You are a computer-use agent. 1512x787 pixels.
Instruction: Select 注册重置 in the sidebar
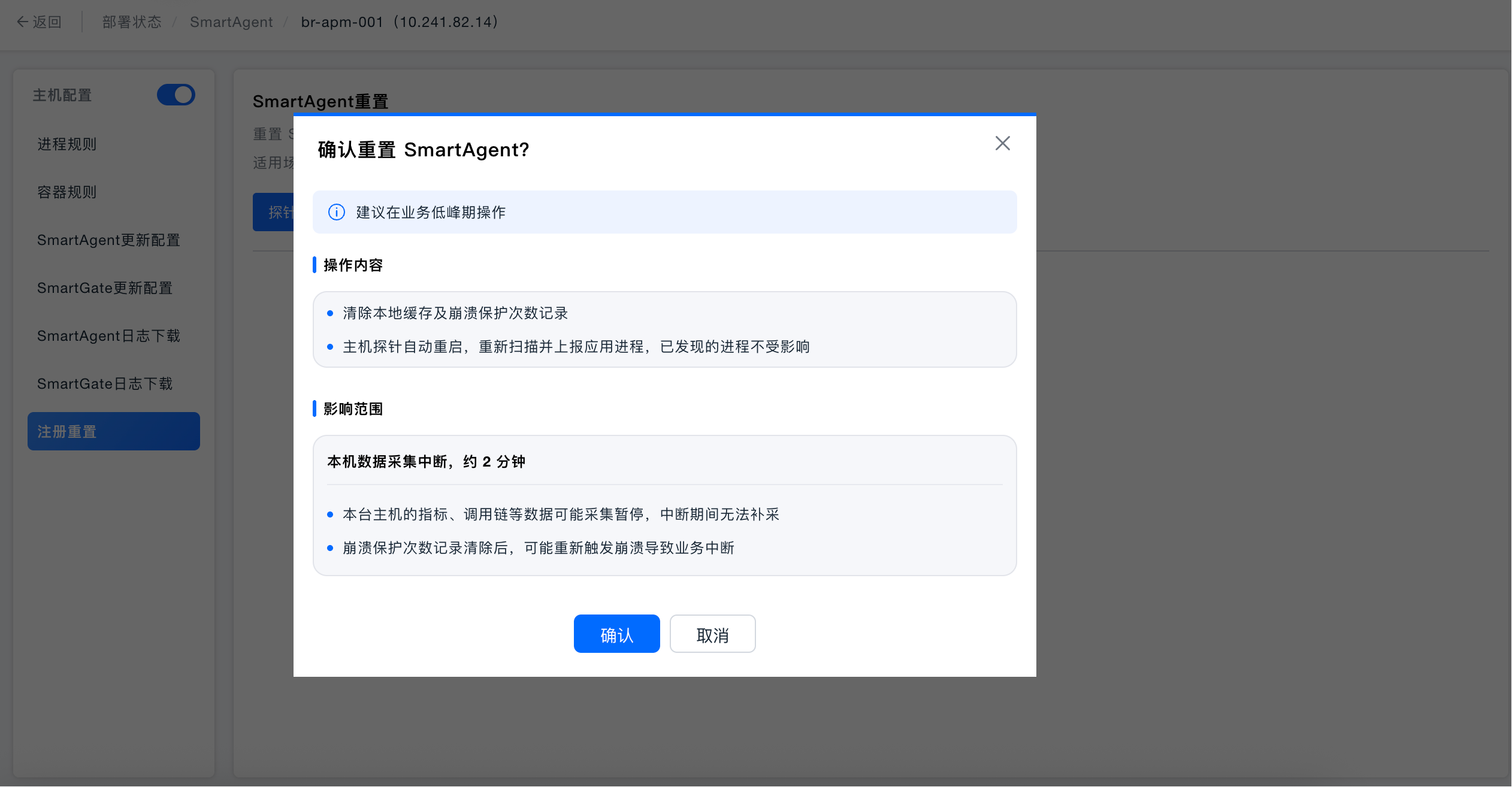point(114,431)
